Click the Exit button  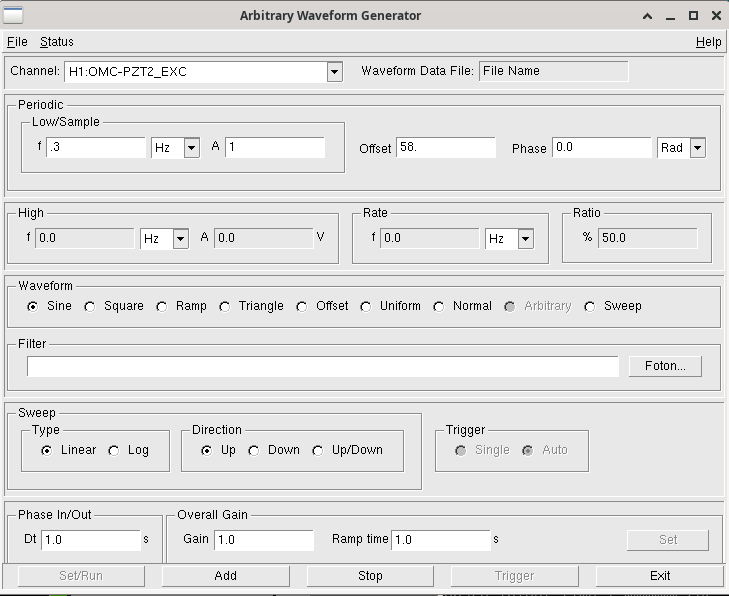[660, 576]
